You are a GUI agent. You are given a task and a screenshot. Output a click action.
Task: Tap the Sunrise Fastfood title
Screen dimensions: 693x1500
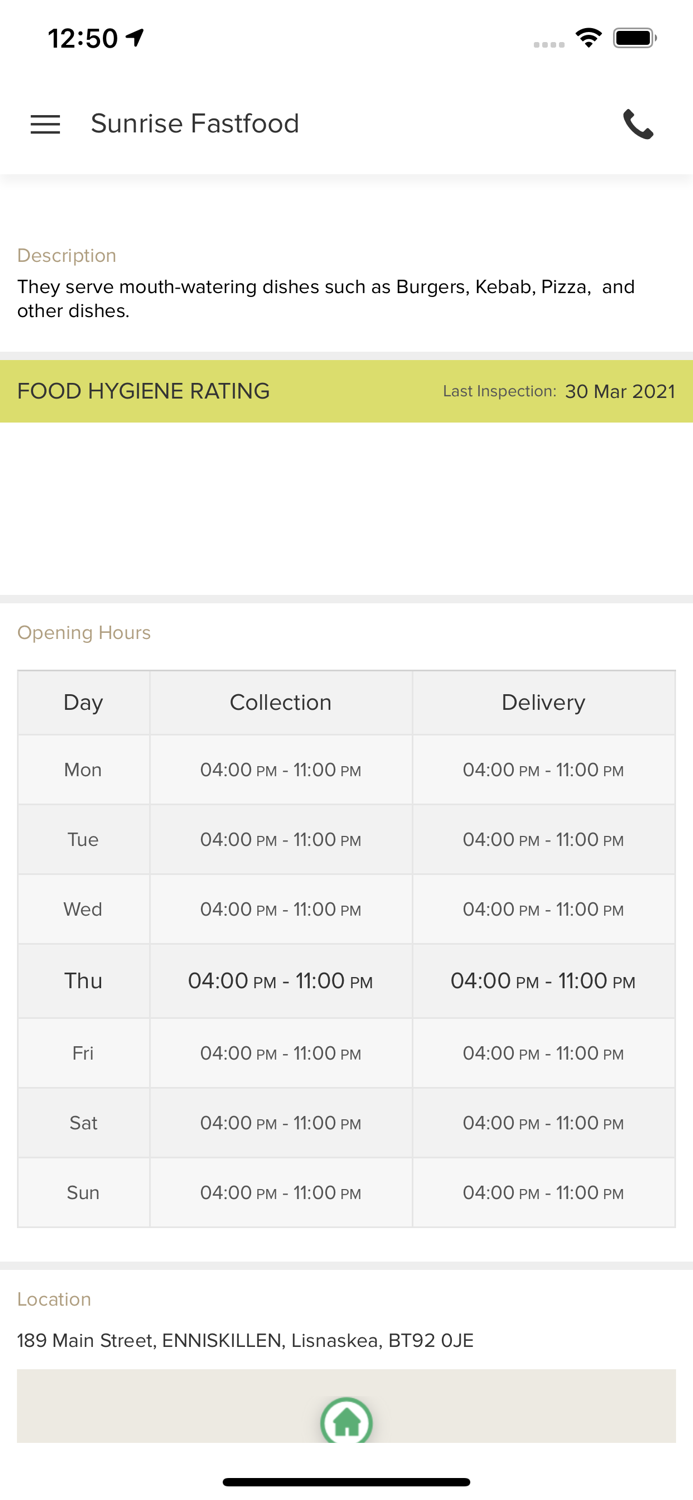point(195,124)
